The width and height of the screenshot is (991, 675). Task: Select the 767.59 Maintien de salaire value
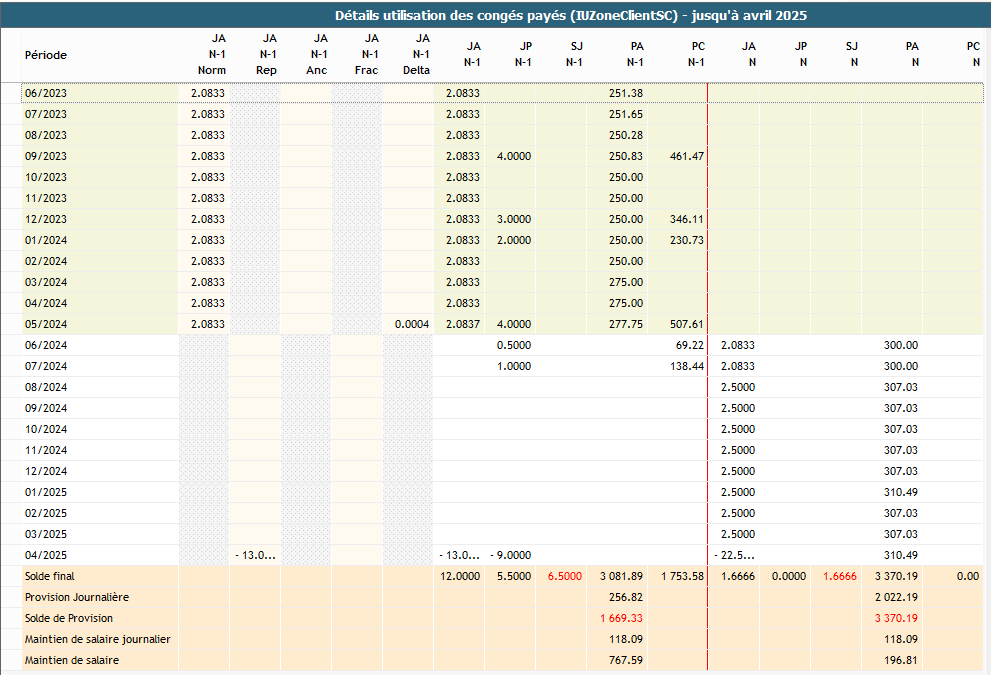click(x=626, y=660)
